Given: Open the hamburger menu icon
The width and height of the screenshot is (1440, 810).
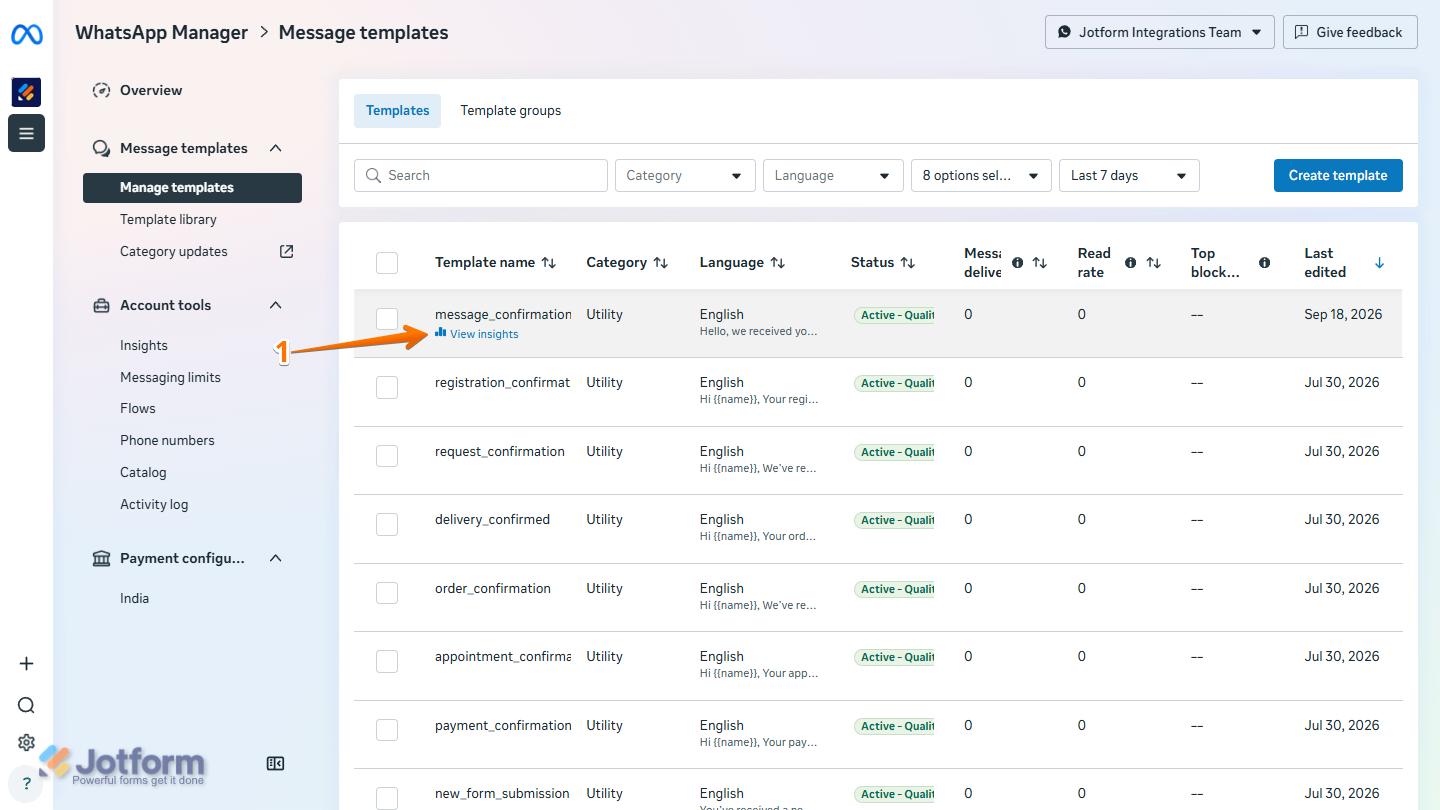Looking at the screenshot, I should (26, 133).
